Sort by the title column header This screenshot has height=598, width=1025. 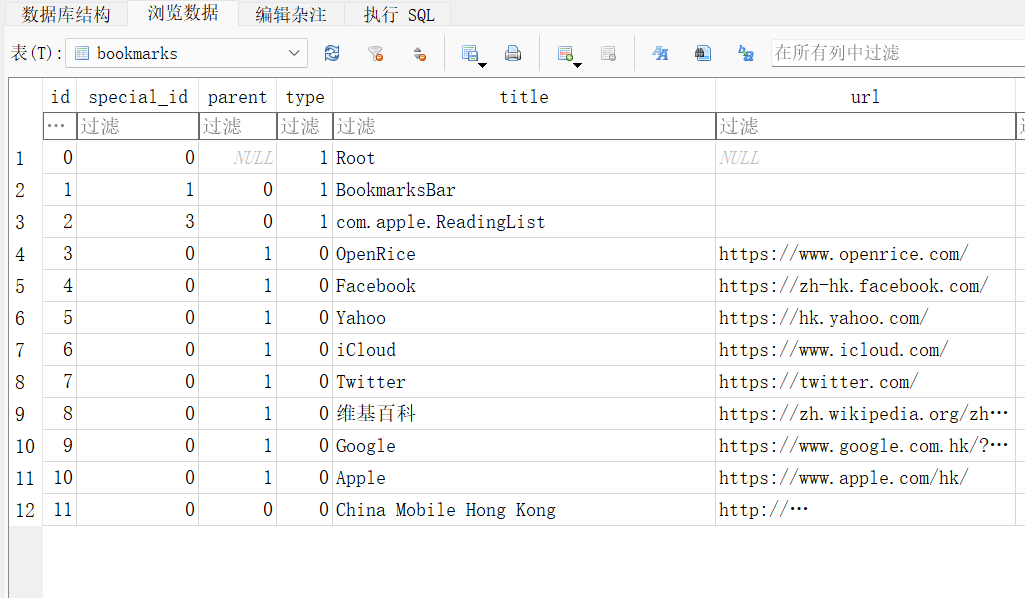pos(524,97)
